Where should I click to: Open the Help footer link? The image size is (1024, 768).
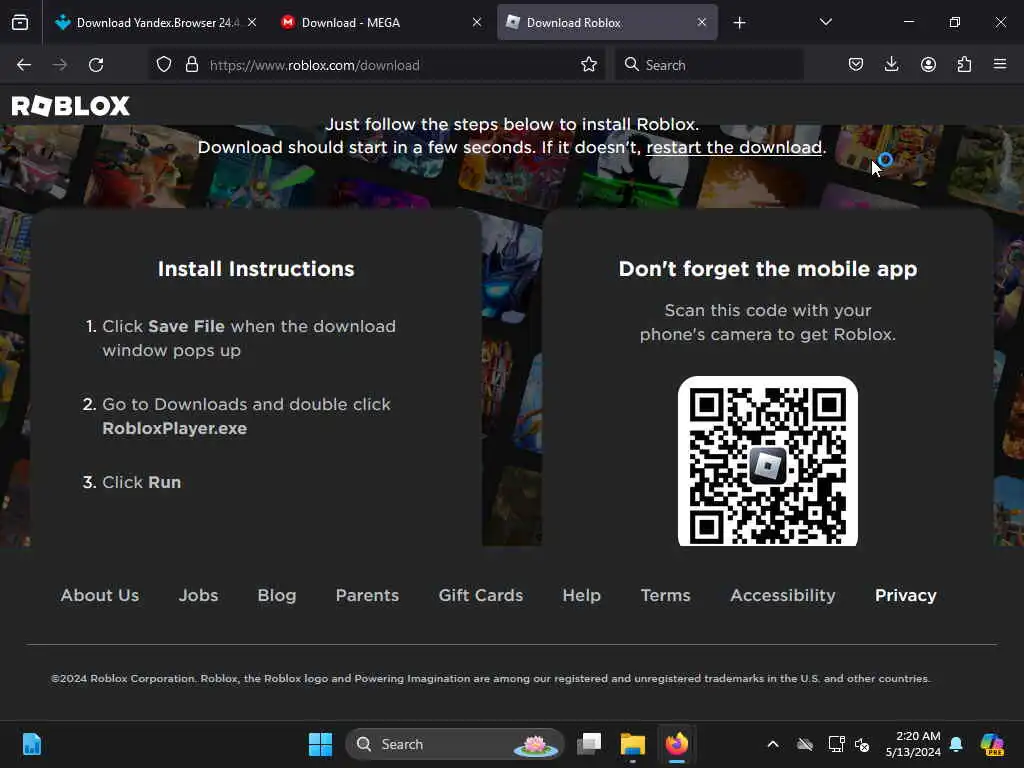pos(581,596)
